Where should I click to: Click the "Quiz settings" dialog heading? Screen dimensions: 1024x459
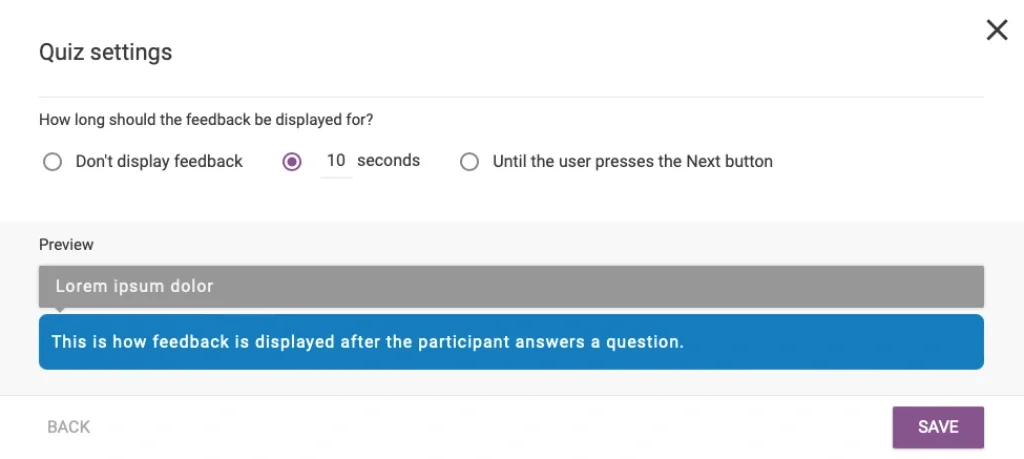105,53
